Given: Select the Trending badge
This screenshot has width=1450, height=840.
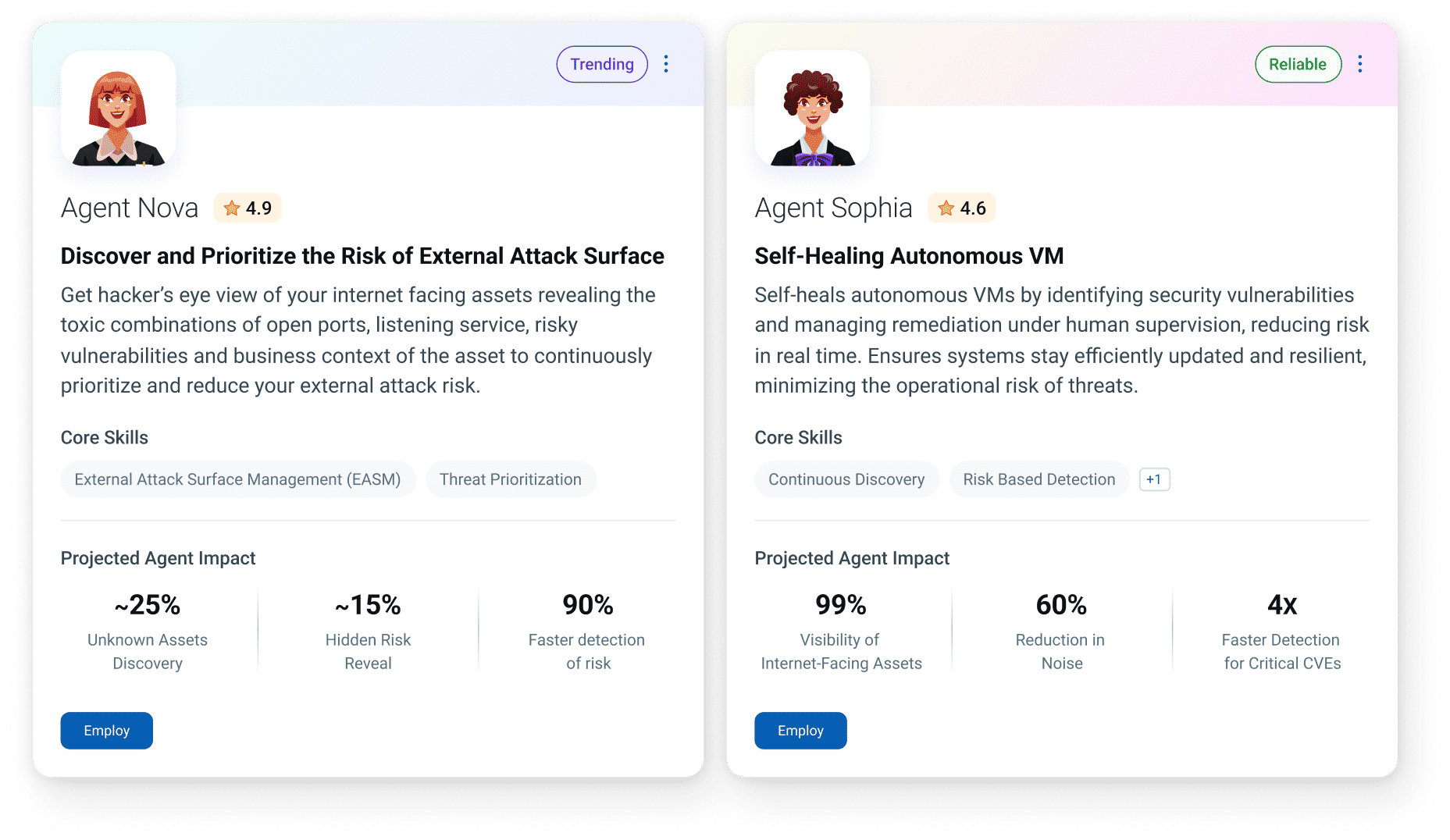Looking at the screenshot, I should 602,64.
